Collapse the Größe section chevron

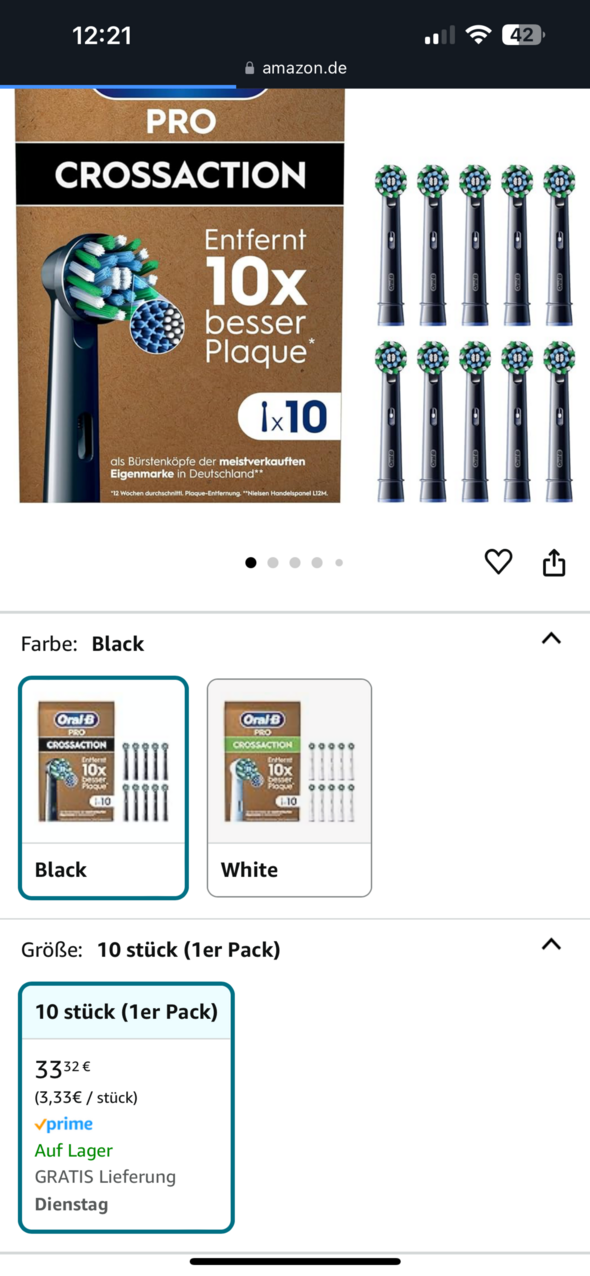(551, 944)
